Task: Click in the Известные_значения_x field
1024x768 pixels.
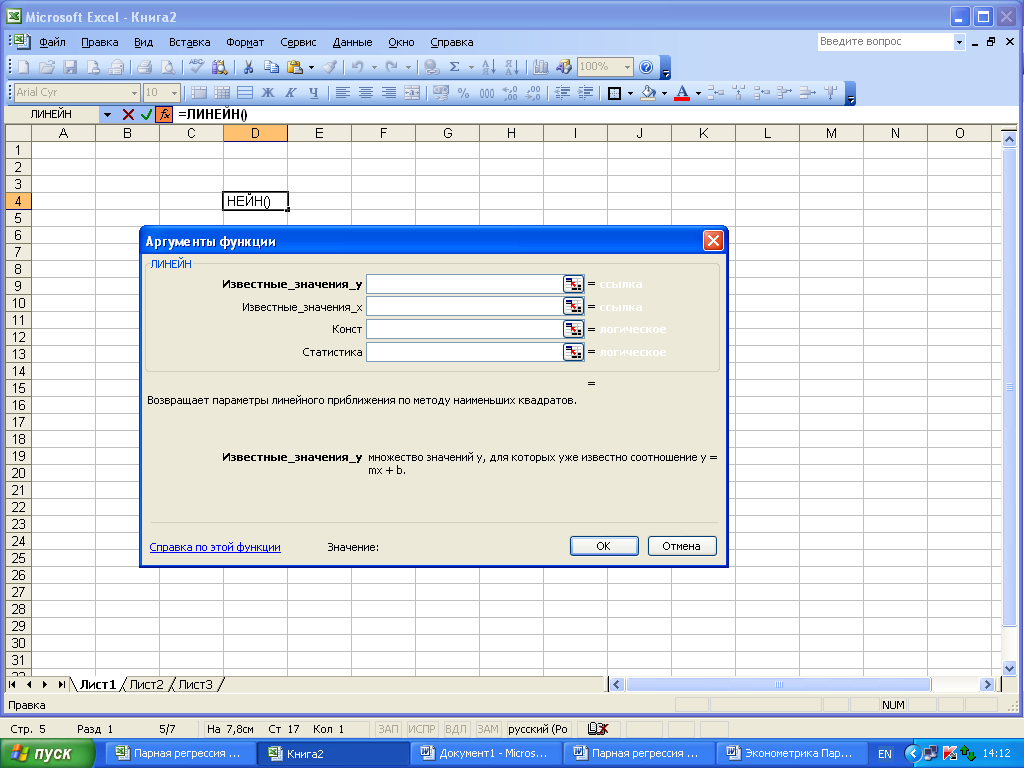Action: 464,307
